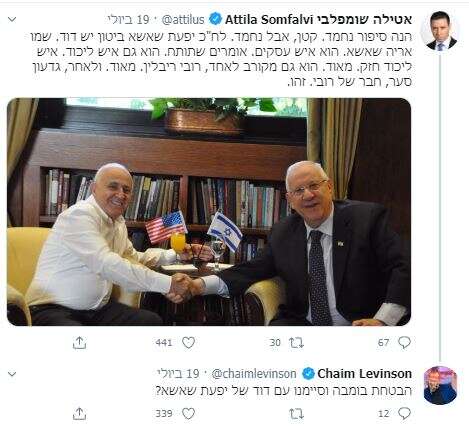The image size is (469, 426).
Task: Retweet Chaim Levinson's reply
Action: (296, 414)
